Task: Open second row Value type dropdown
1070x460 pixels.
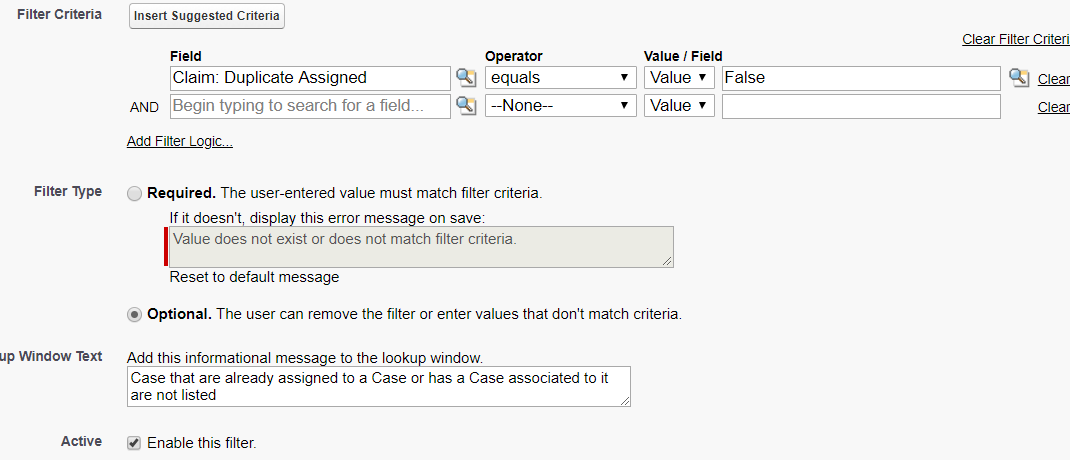Action: 679,105
